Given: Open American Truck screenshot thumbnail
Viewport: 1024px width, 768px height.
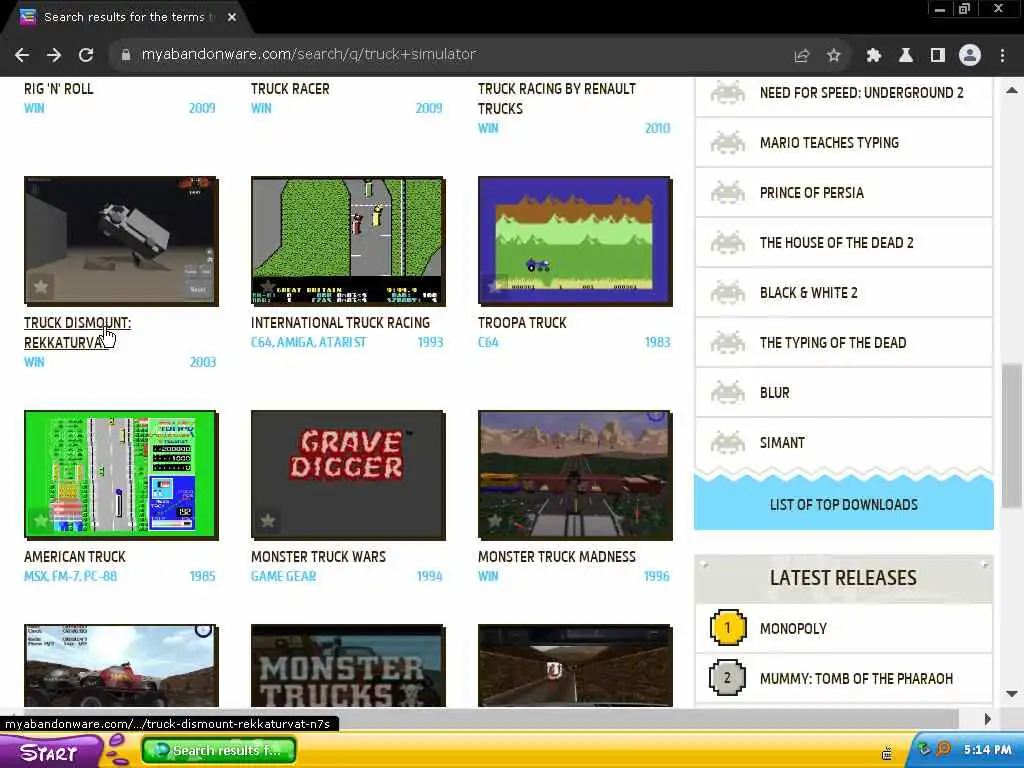Looking at the screenshot, I should click(121, 475).
